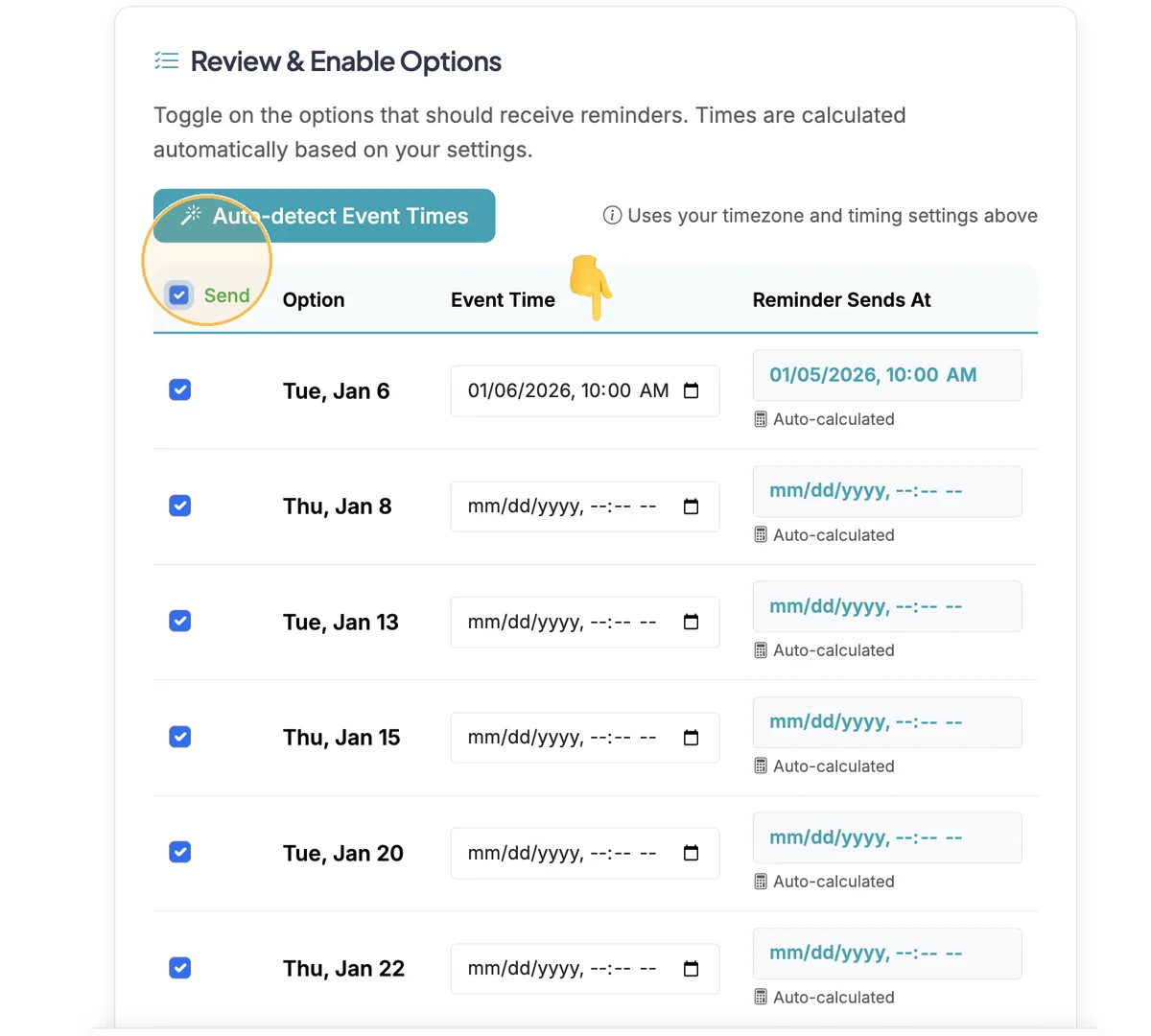Click the checklist icon beside Review & Enable Options
The width and height of the screenshot is (1151, 1036).
(x=166, y=61)
